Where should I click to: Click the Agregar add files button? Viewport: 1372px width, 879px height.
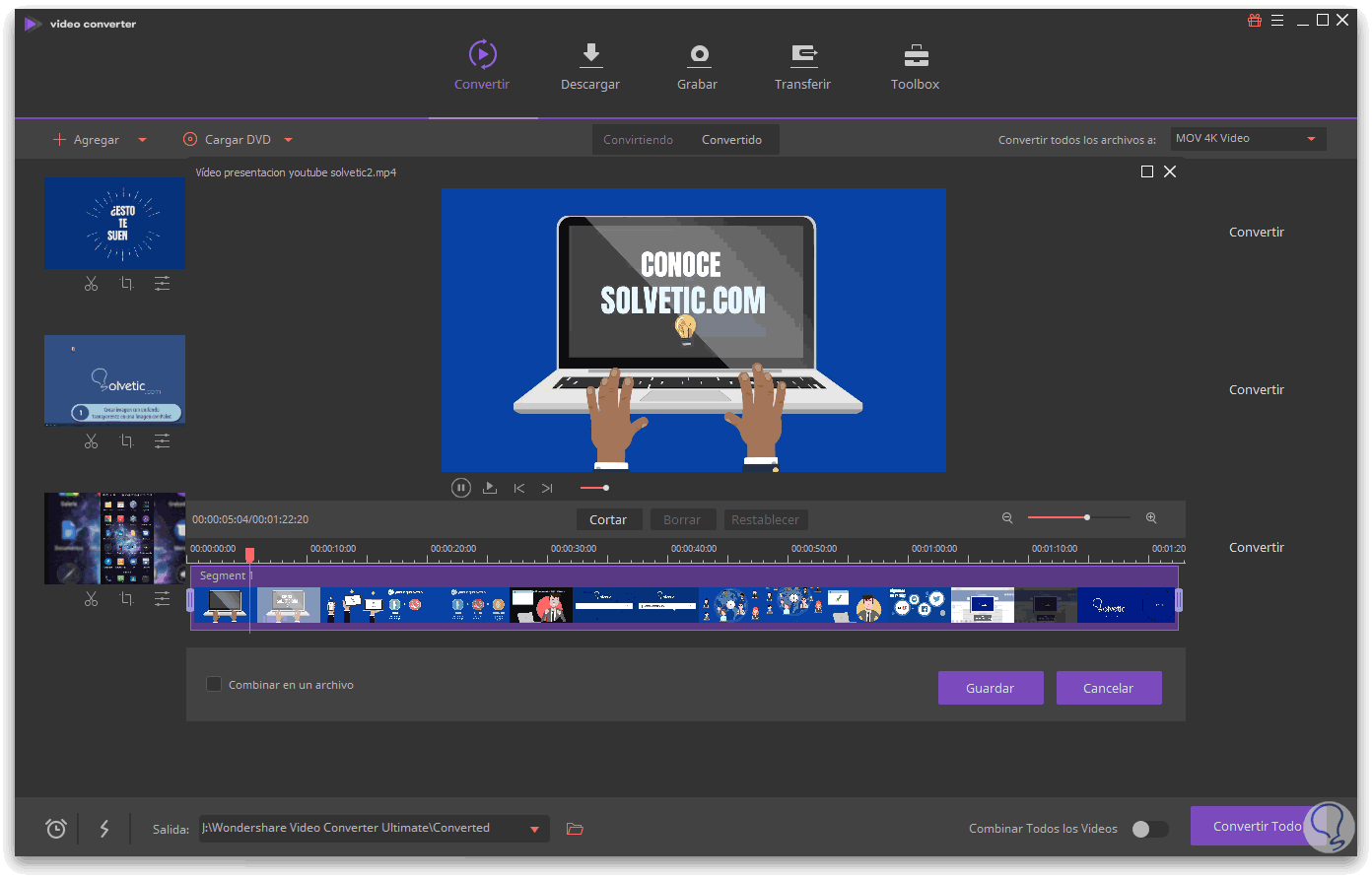coord(87,140)
